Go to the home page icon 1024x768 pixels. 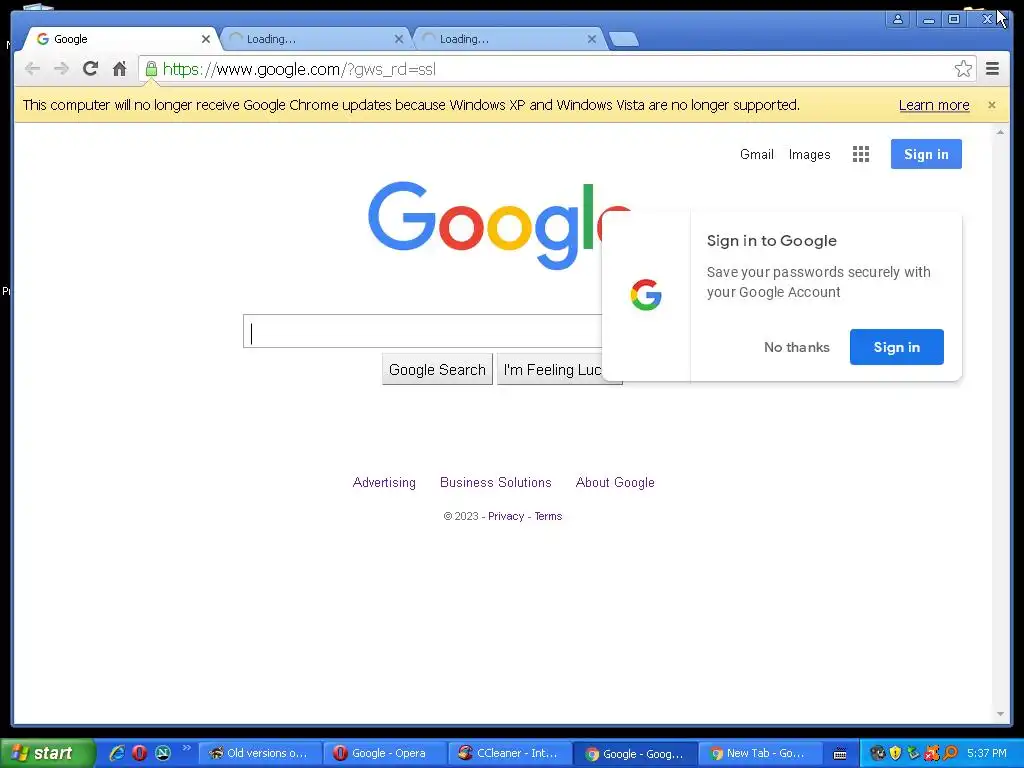pyautogui.click(x=119, y=69)
